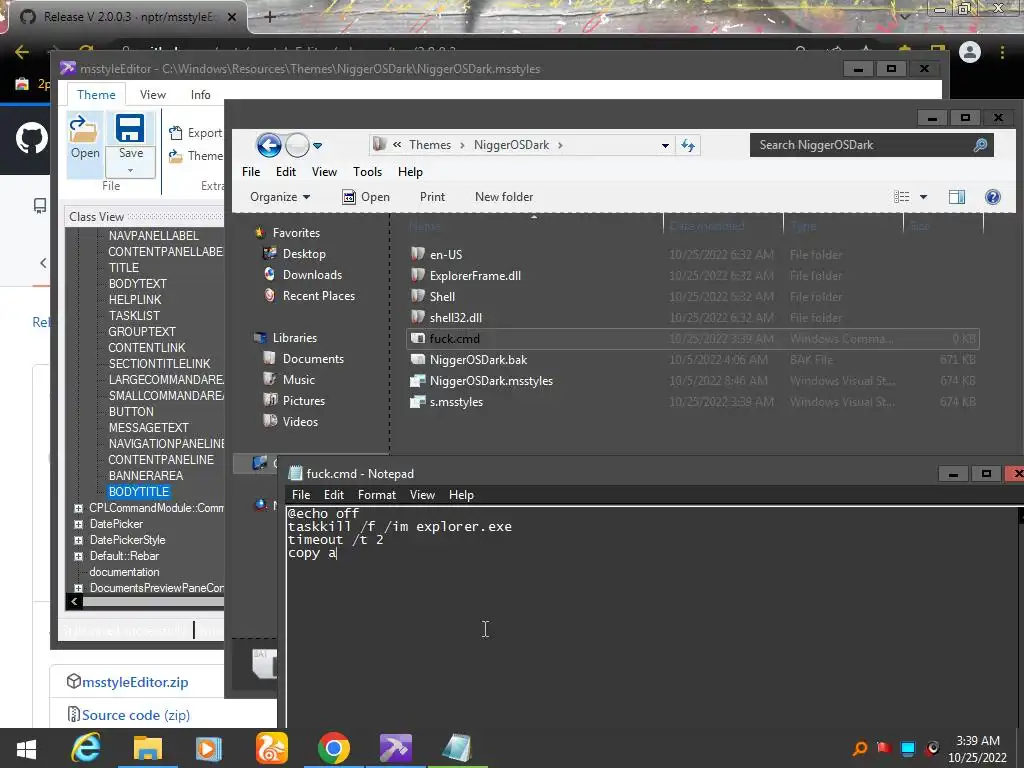Select MESSAGETEXT in the Class View tree
The width and height of the screenshot is (1024, 768).
(148, 428)
